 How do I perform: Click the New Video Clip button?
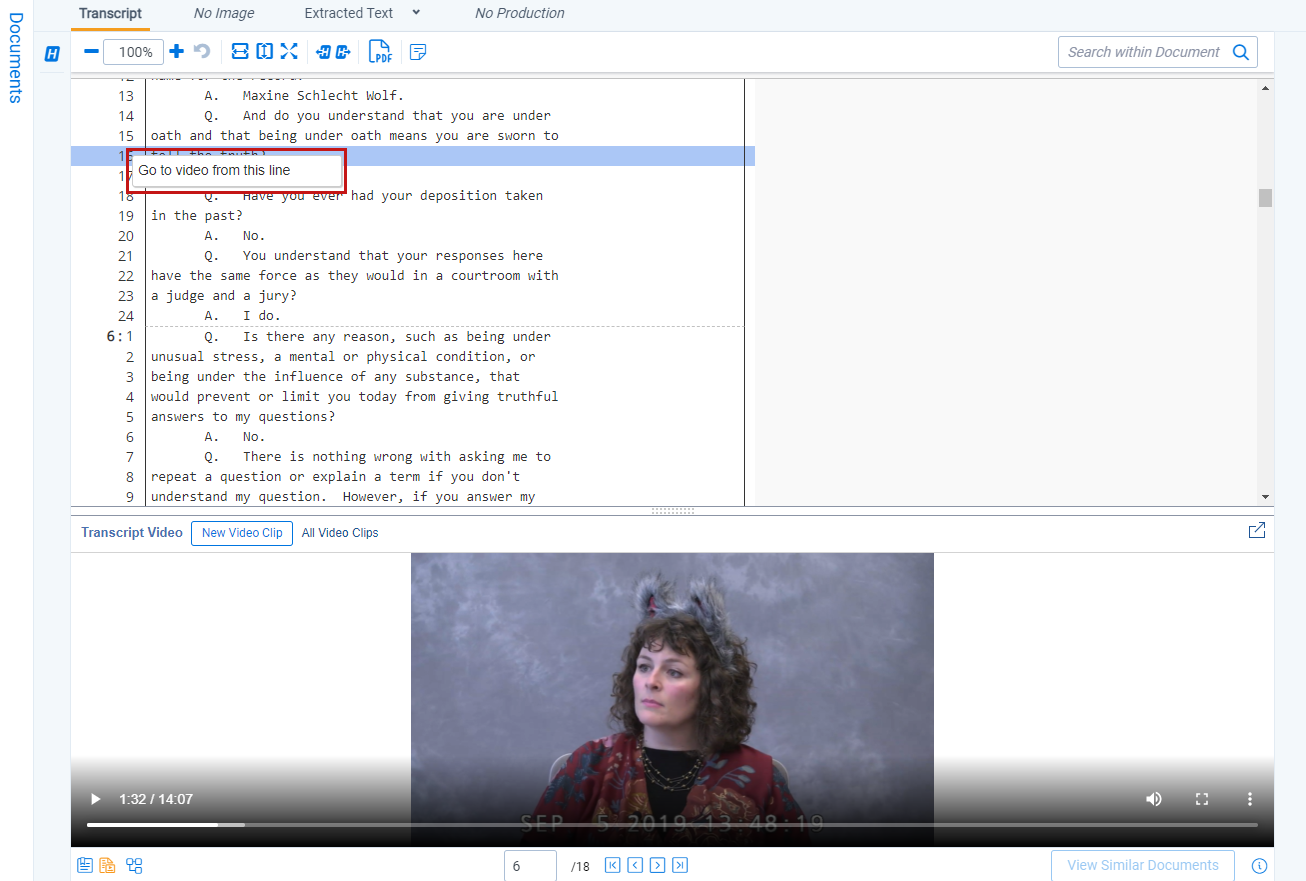[242, 533]
